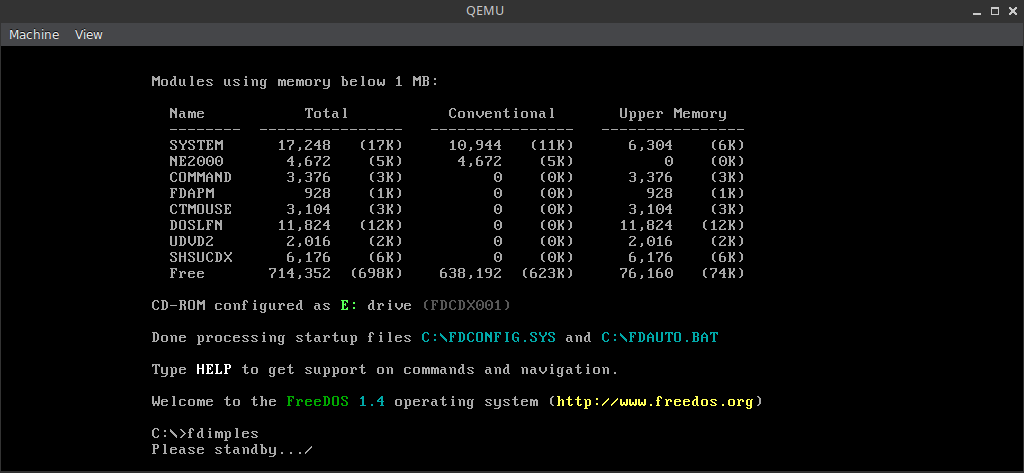Click the SHSUCDX module name
The height and width of the screenshot is (473, 1024).
(x=200, y=257)
